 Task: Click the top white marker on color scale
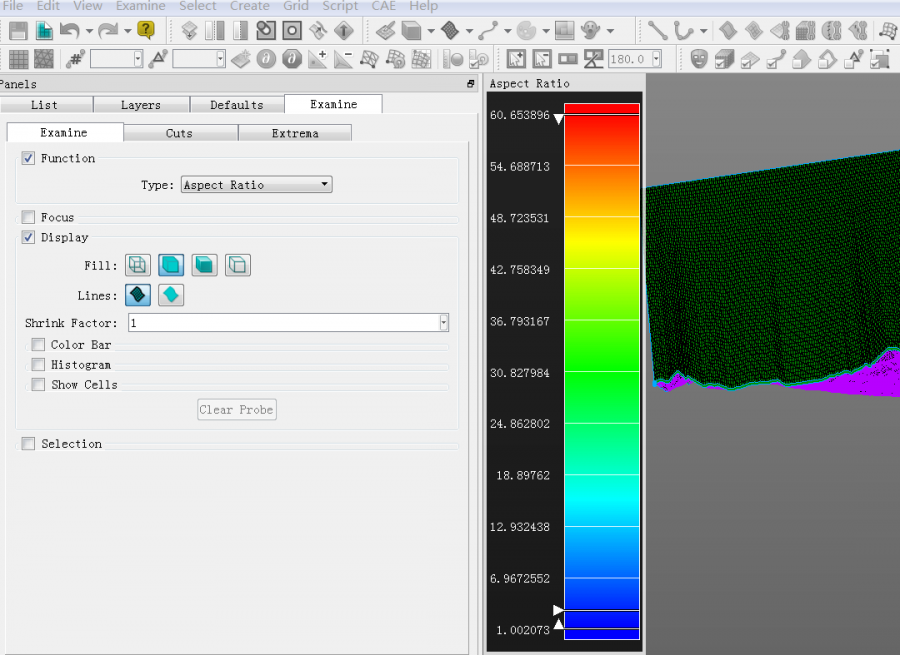[559, 119]
